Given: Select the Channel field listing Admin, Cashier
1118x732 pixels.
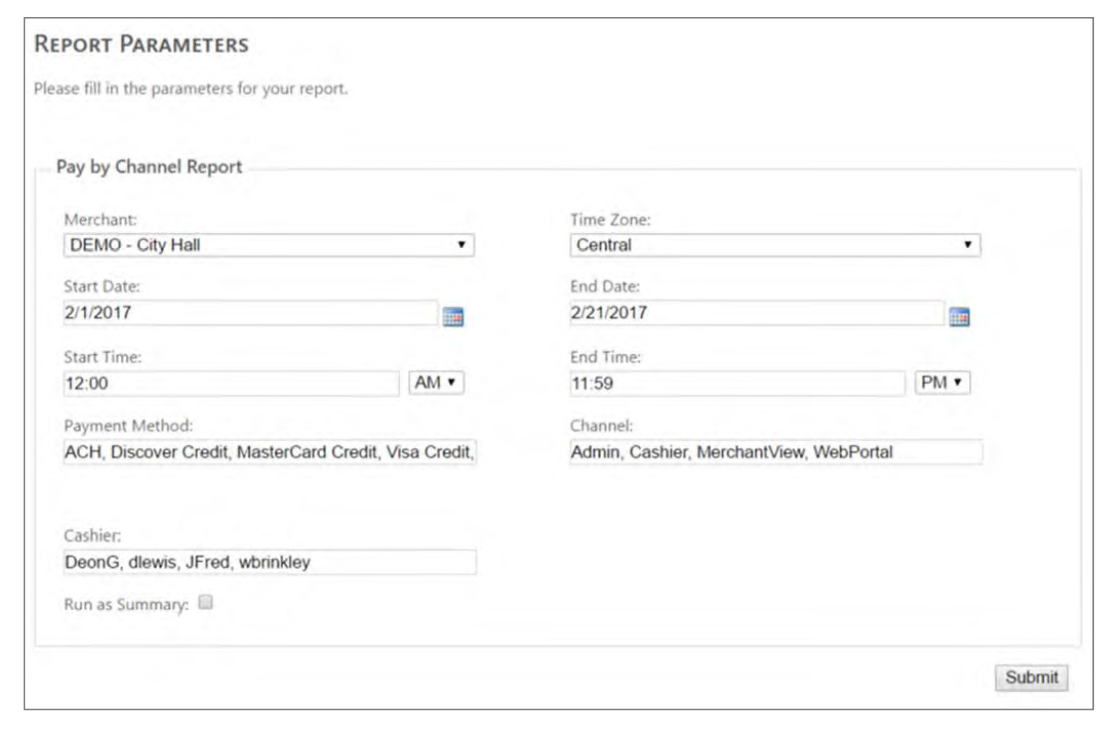Looking at the screenshot, I should (x=775, y=452).
